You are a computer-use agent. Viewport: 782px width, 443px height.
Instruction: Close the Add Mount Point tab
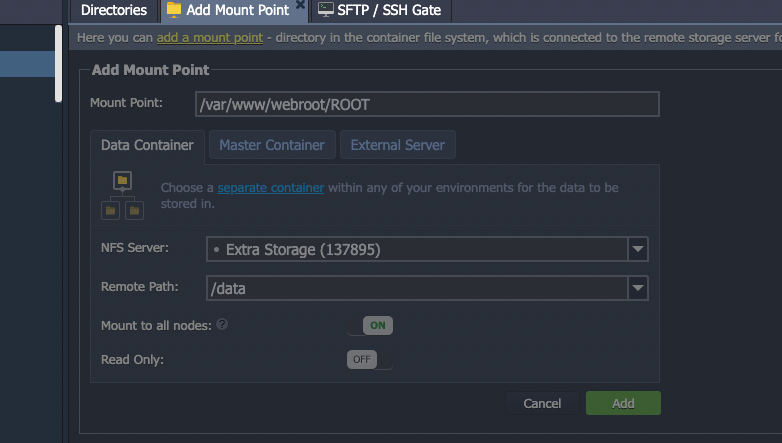(x=300, y=6)
